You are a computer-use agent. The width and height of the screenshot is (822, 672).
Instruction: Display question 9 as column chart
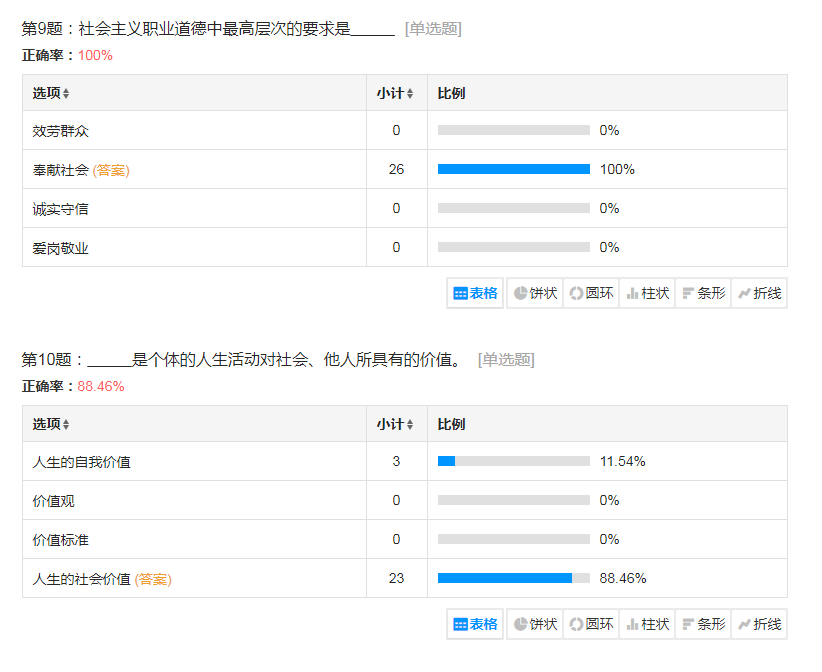tap(647, 293)
